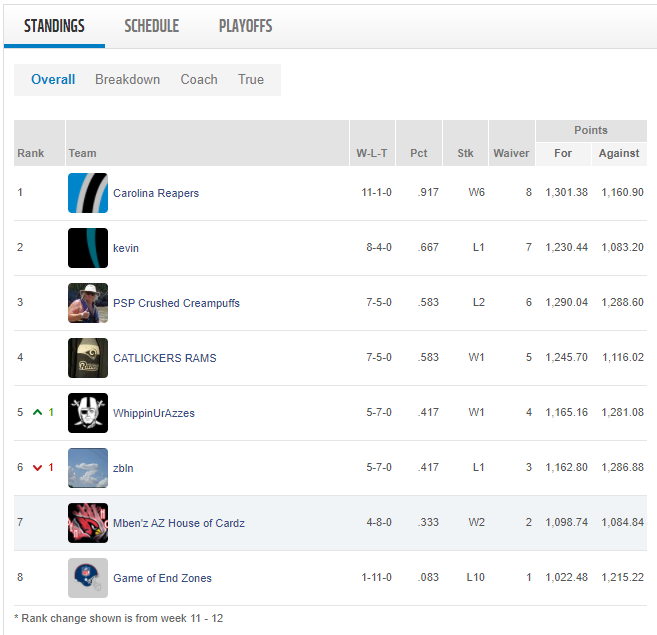Click the Pct column header

[419, 153]
